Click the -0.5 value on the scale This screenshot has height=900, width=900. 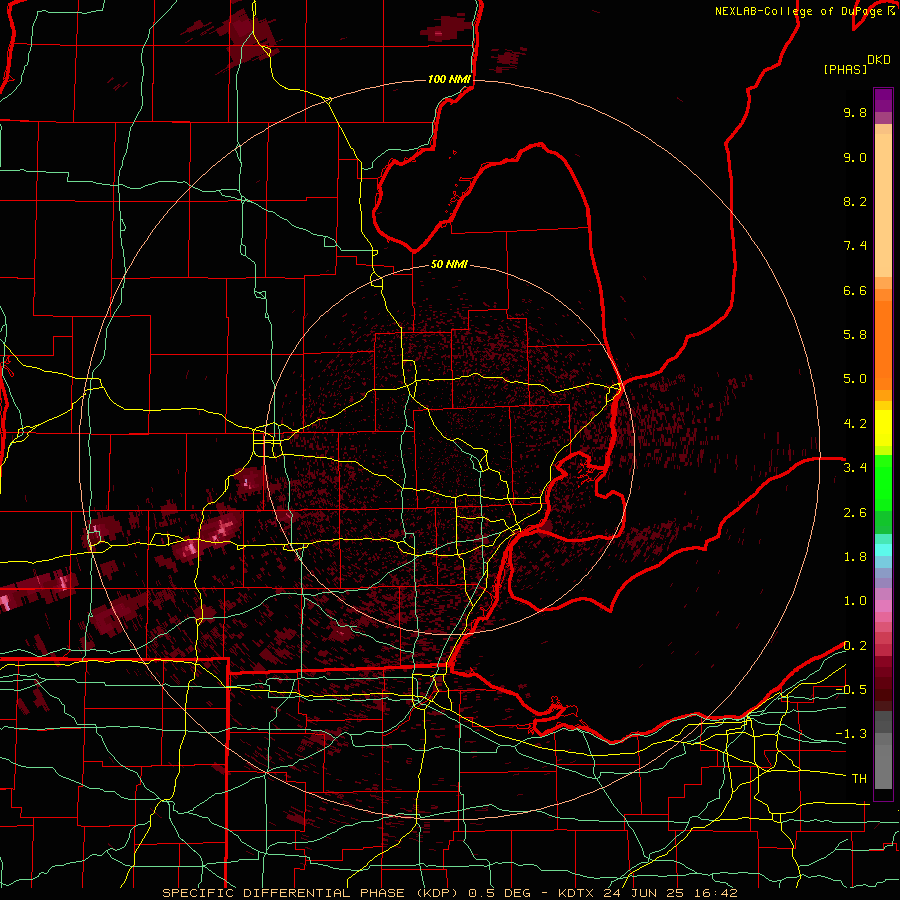851,689
